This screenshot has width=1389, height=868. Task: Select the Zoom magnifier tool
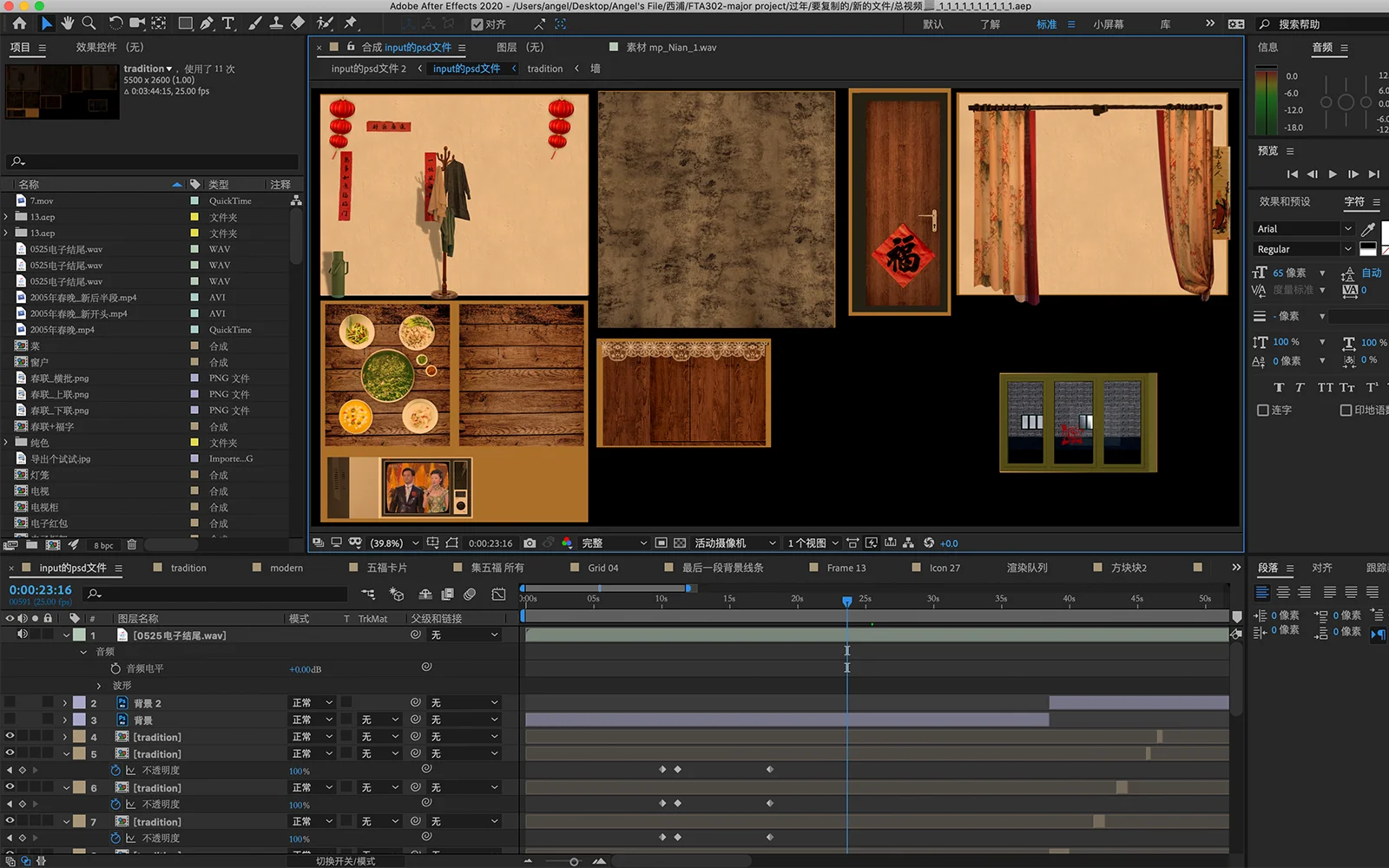click(89, 23)
